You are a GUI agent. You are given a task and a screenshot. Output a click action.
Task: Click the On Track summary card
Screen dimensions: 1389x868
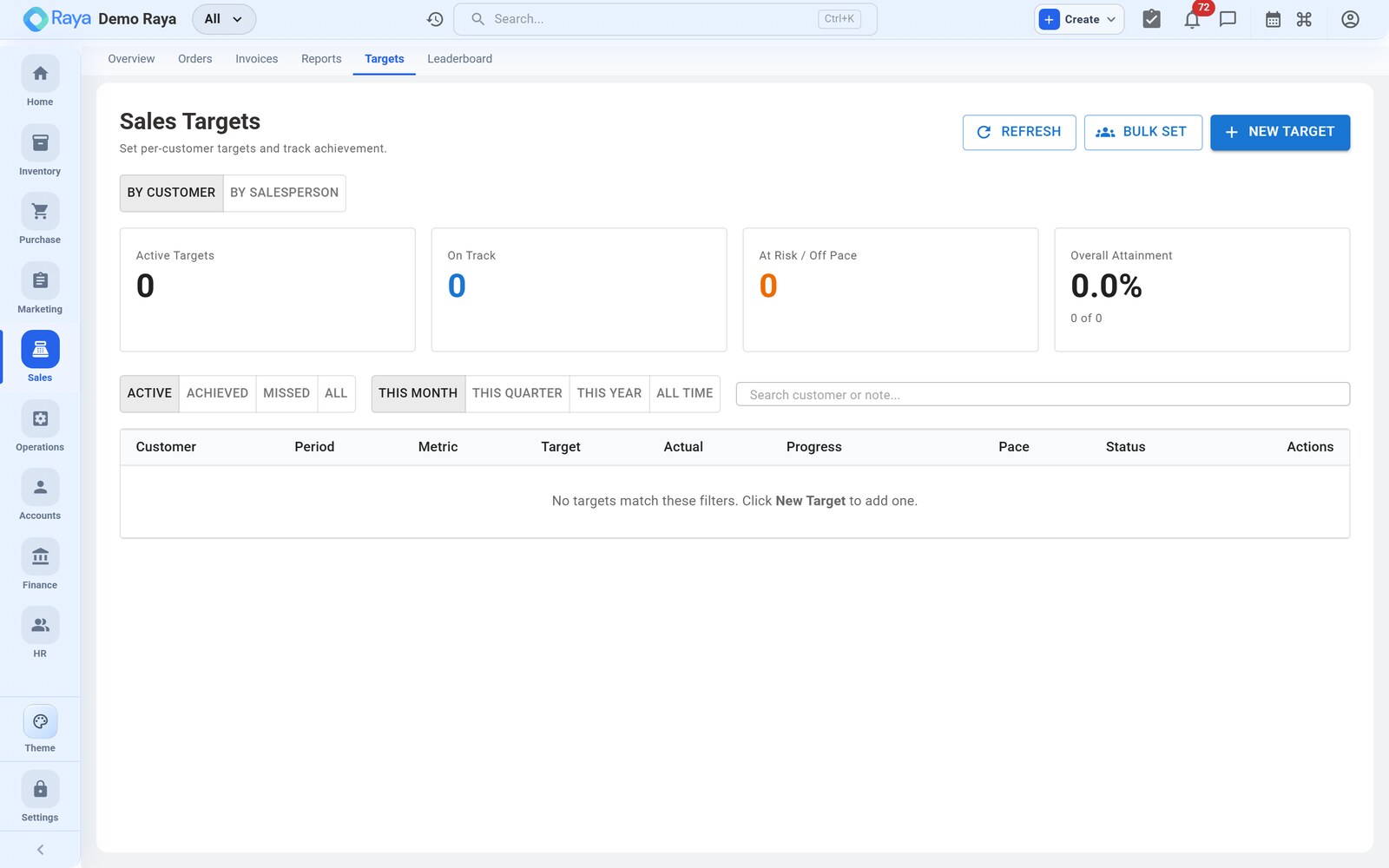click(579, 290)
